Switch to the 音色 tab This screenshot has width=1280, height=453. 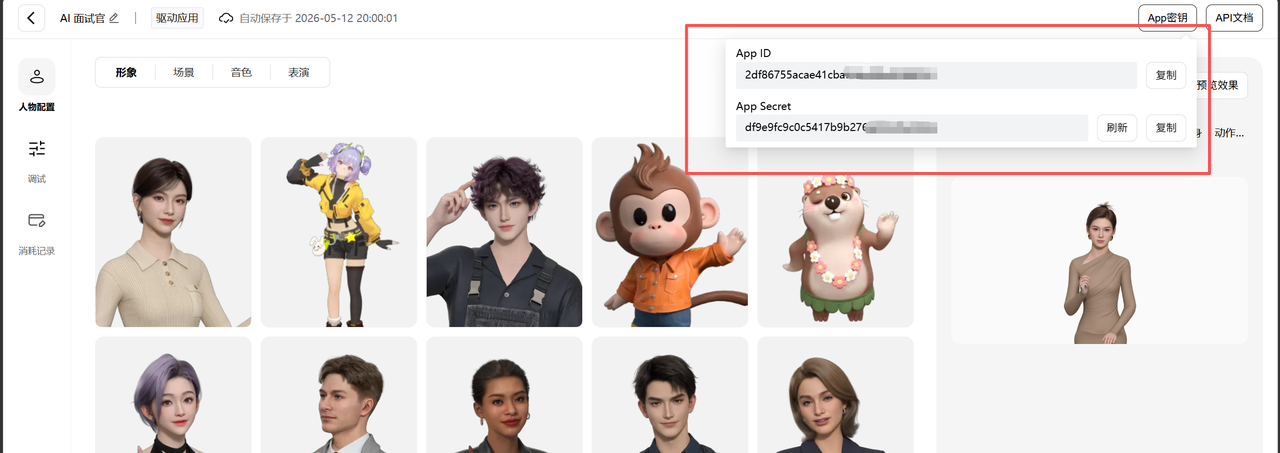coord(241,72)
